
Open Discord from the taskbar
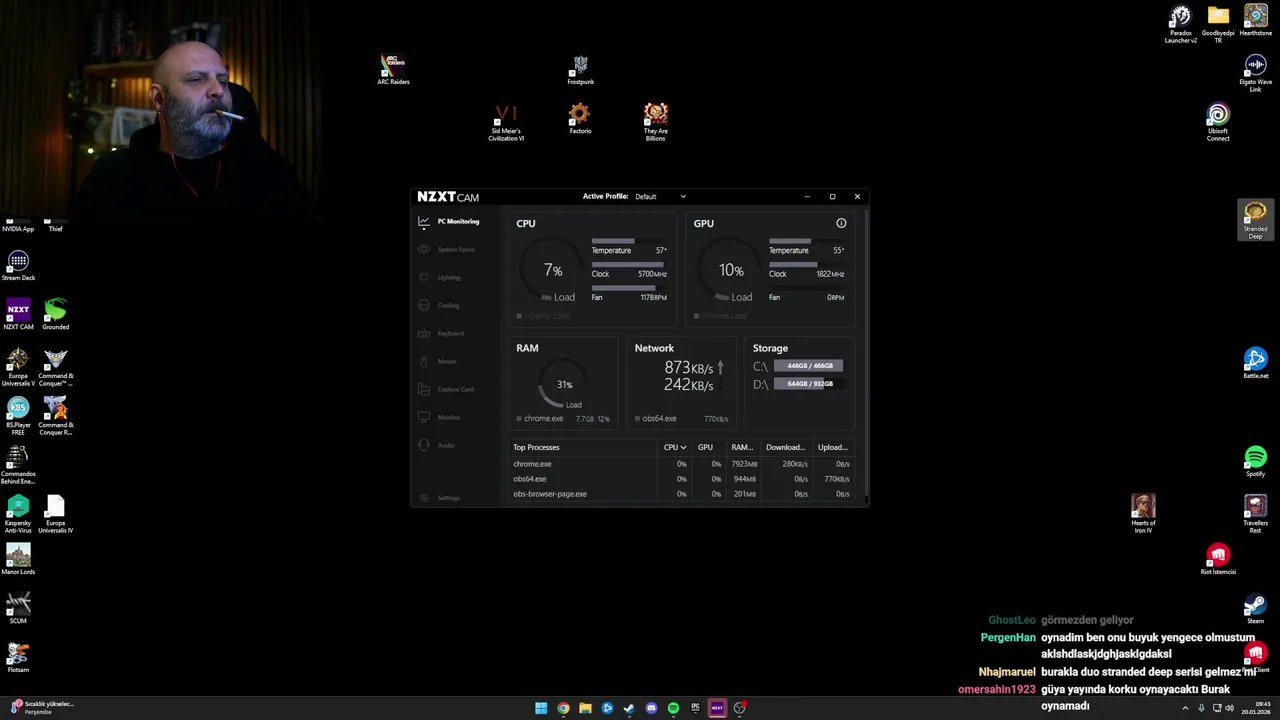[651, 708]
